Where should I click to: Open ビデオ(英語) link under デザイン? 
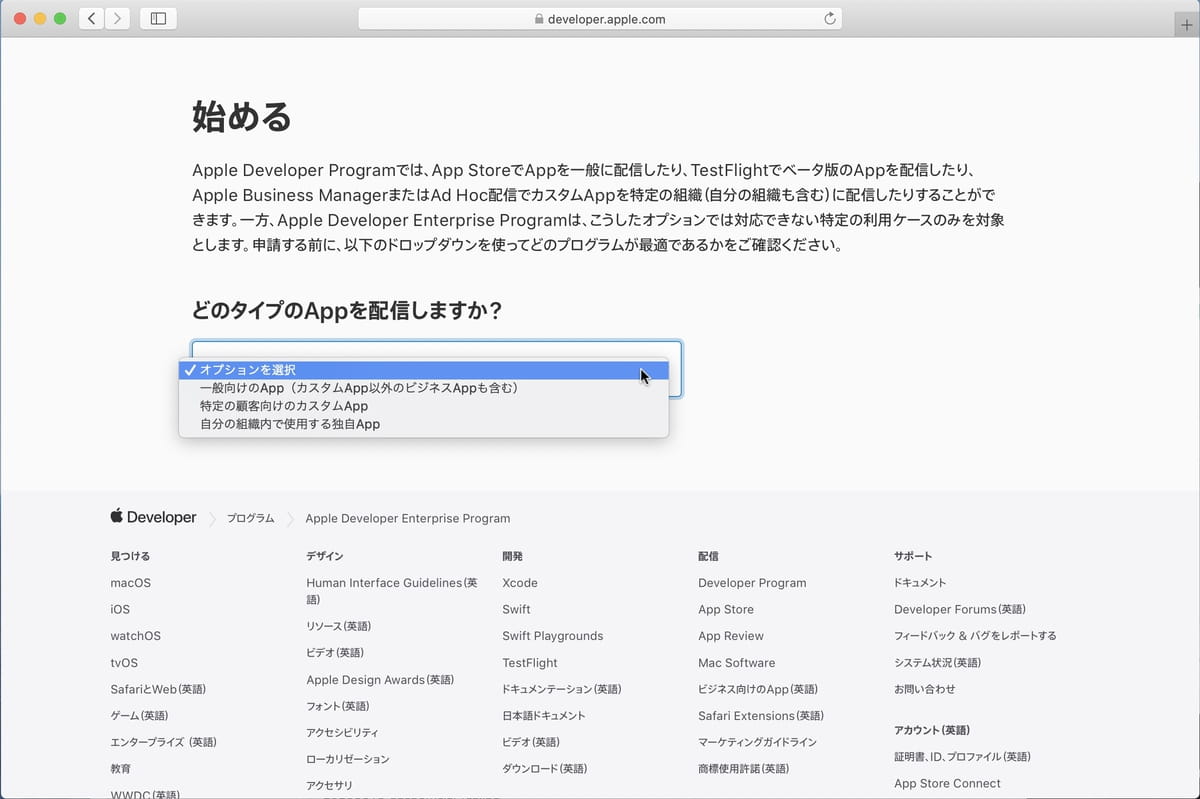335,653
